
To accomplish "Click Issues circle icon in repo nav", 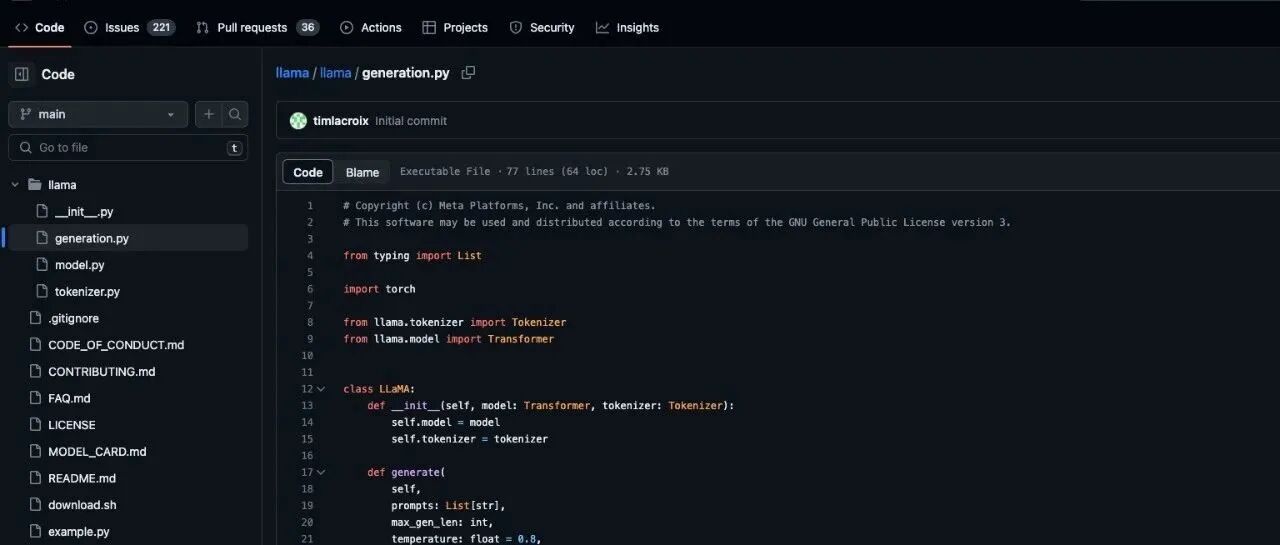I will click(x=91, y=28).
